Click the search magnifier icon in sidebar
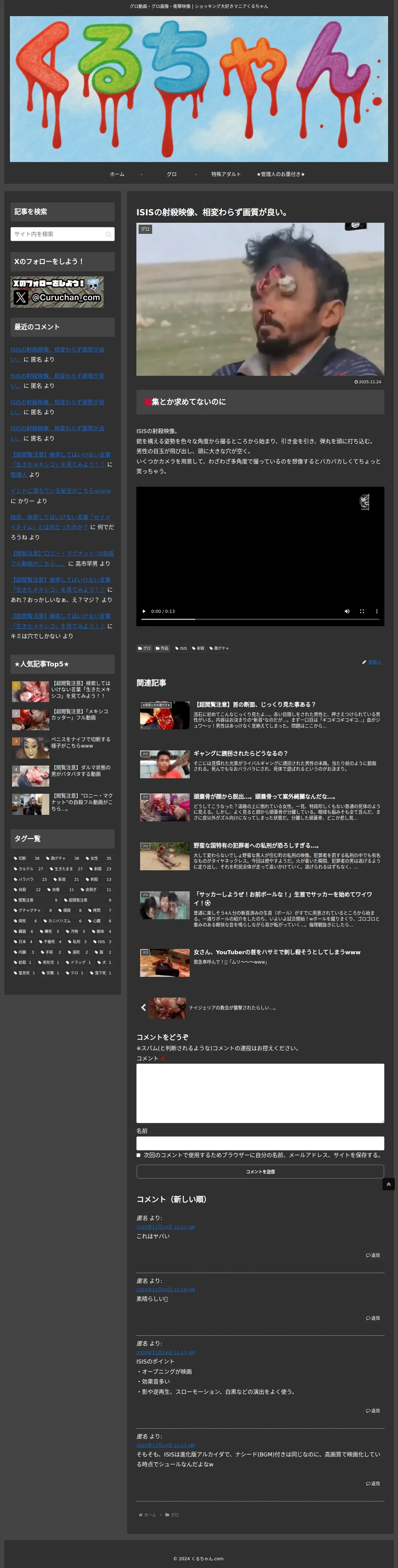The width and height of the screenshot is (398, 1568). click(108, 234)
